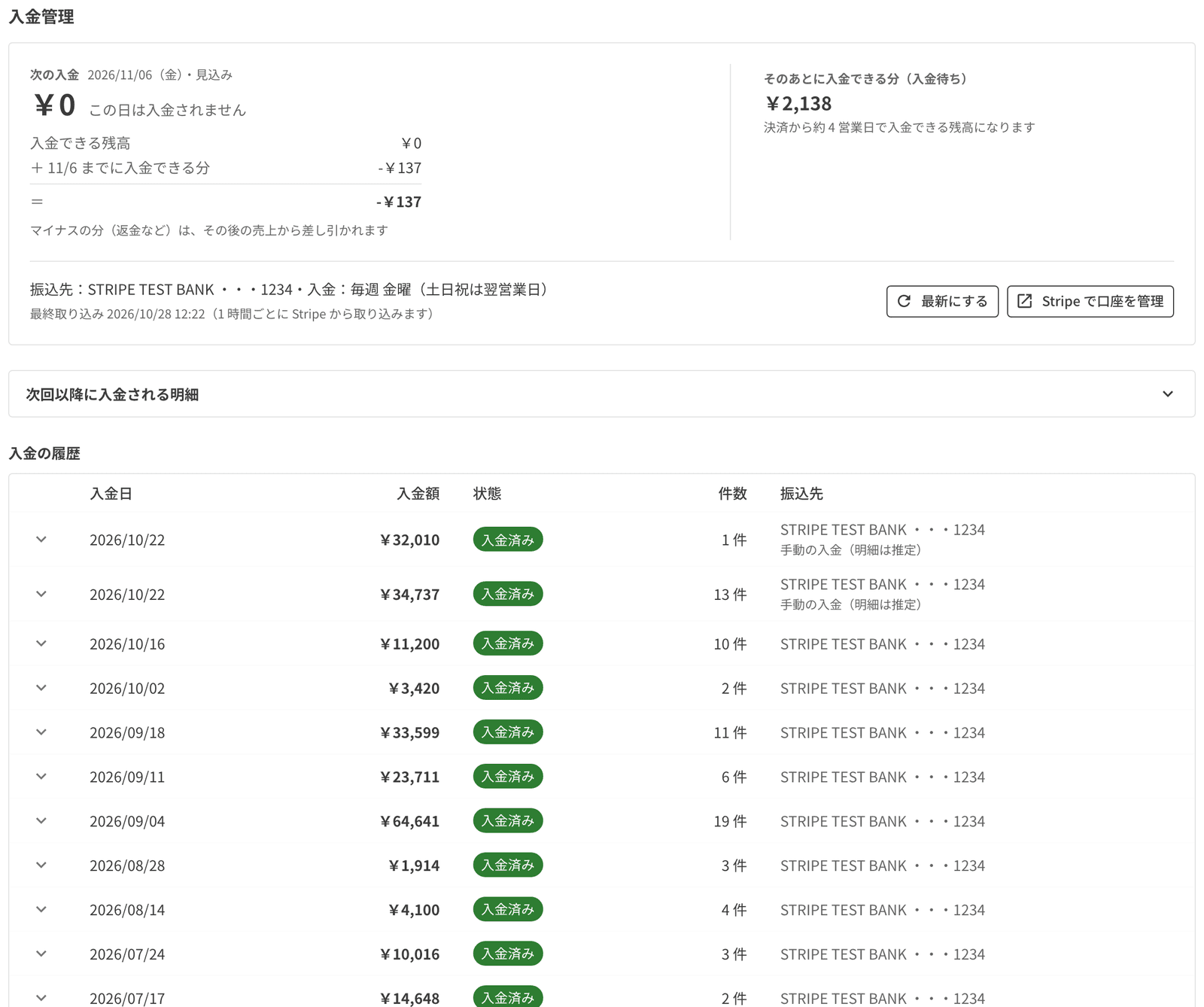Expand the 2026/08/14 payout row
Viewport: 1204px width, 1007px height.
click(x=41, y=909)
